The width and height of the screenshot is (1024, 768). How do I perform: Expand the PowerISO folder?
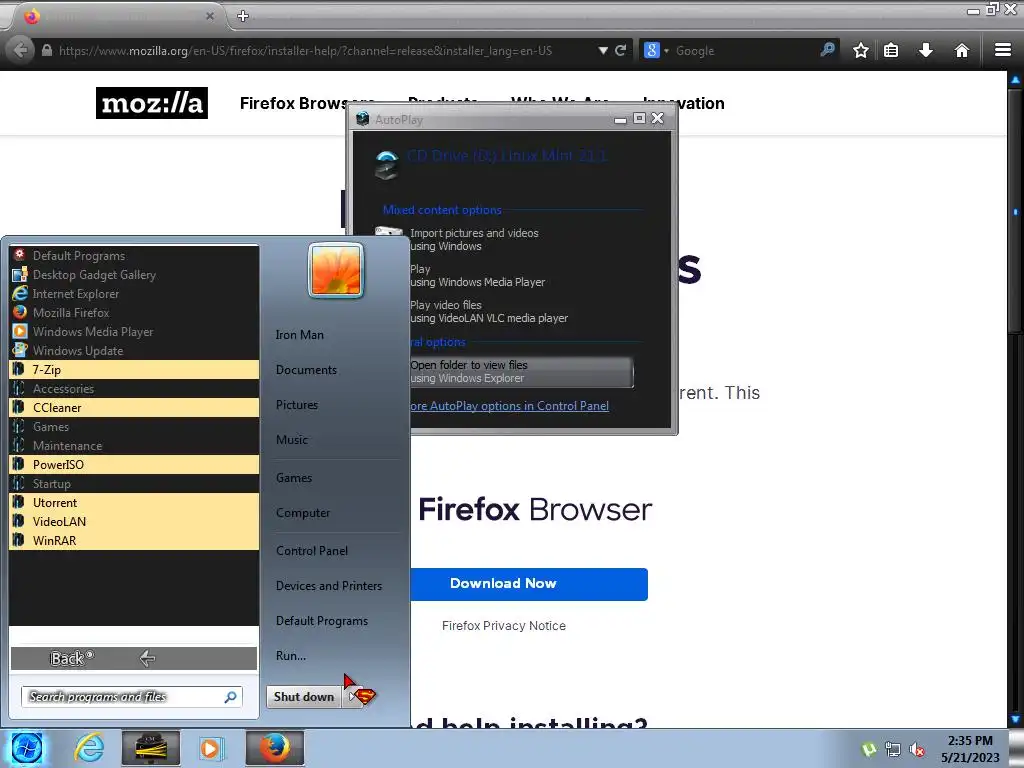coord(134,464)
